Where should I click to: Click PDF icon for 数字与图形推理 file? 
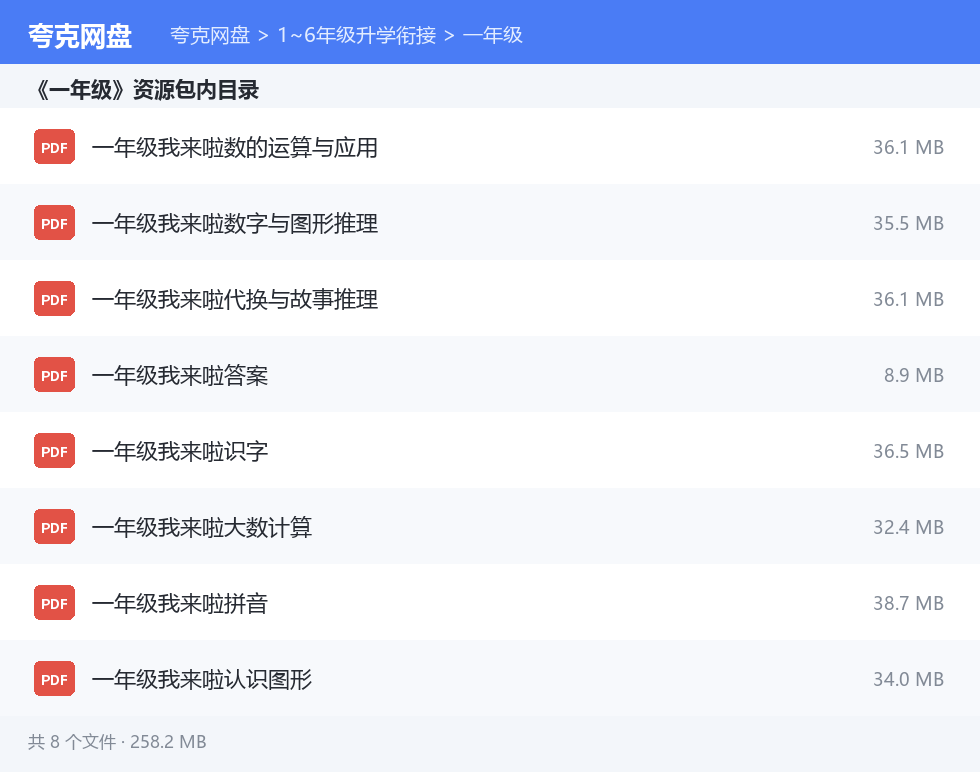coord(54,223)
